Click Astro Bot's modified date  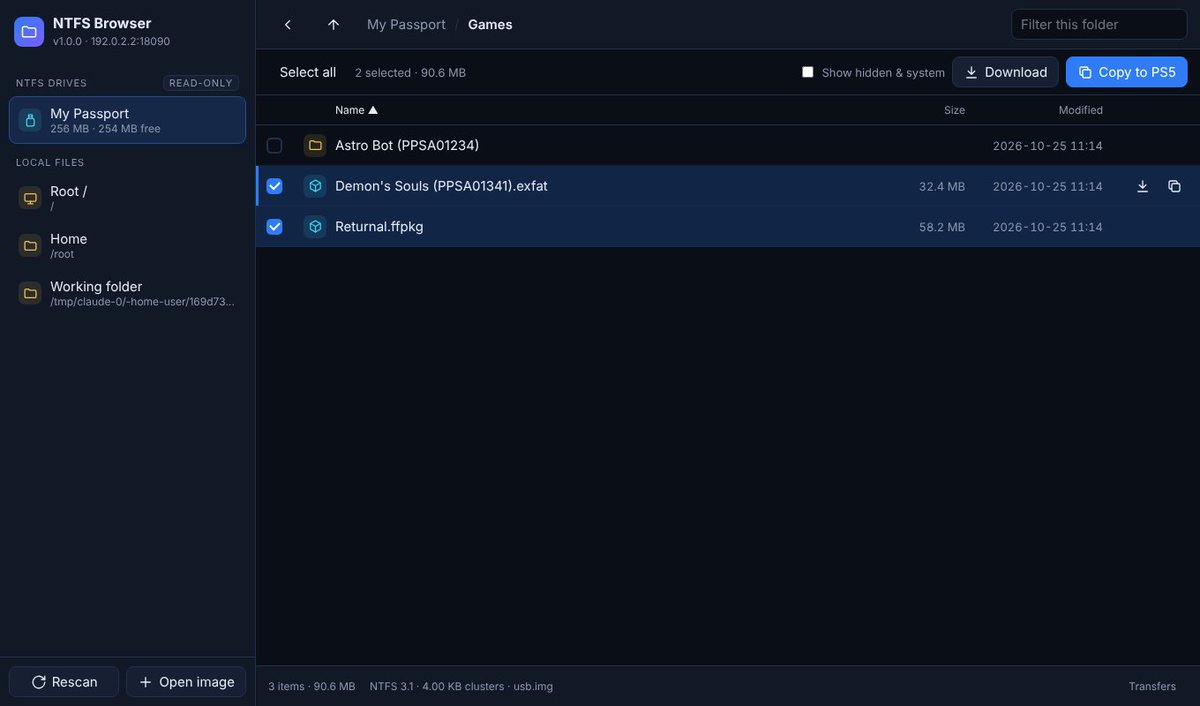(1048, 146)
